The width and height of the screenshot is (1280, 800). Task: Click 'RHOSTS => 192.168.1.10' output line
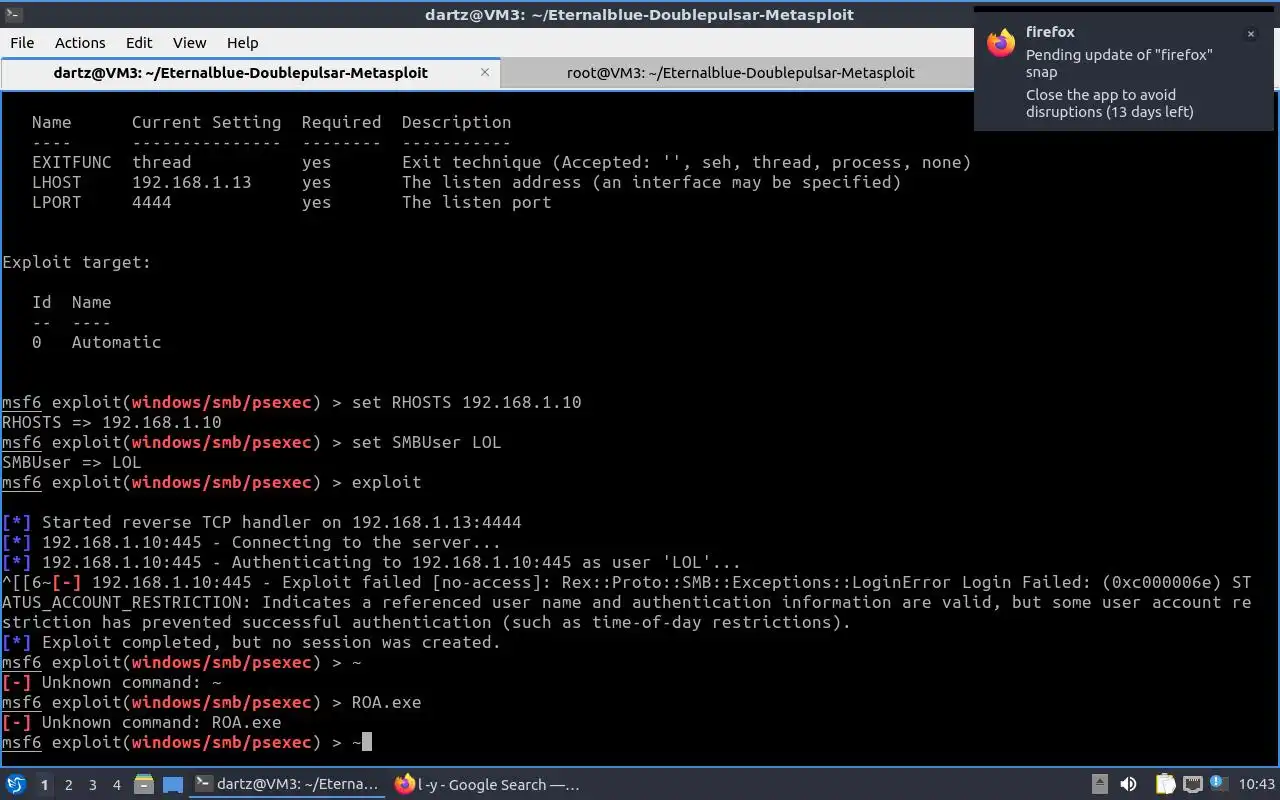coord(112,422)
